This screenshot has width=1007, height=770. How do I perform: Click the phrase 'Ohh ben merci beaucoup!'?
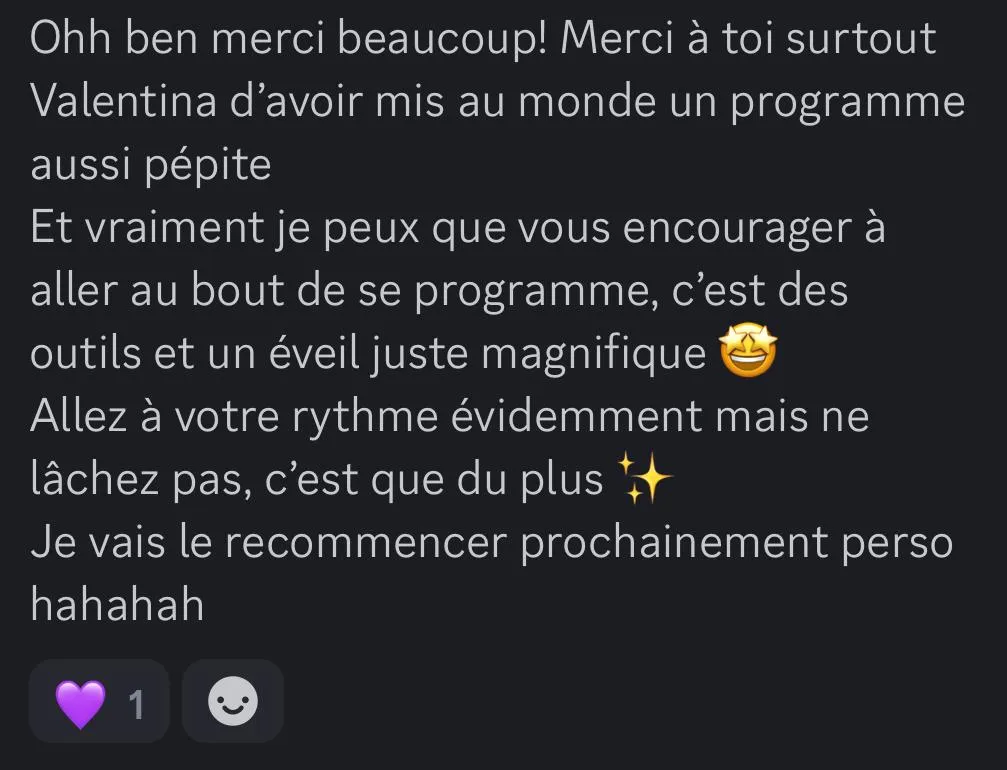(x=288, y=40)
